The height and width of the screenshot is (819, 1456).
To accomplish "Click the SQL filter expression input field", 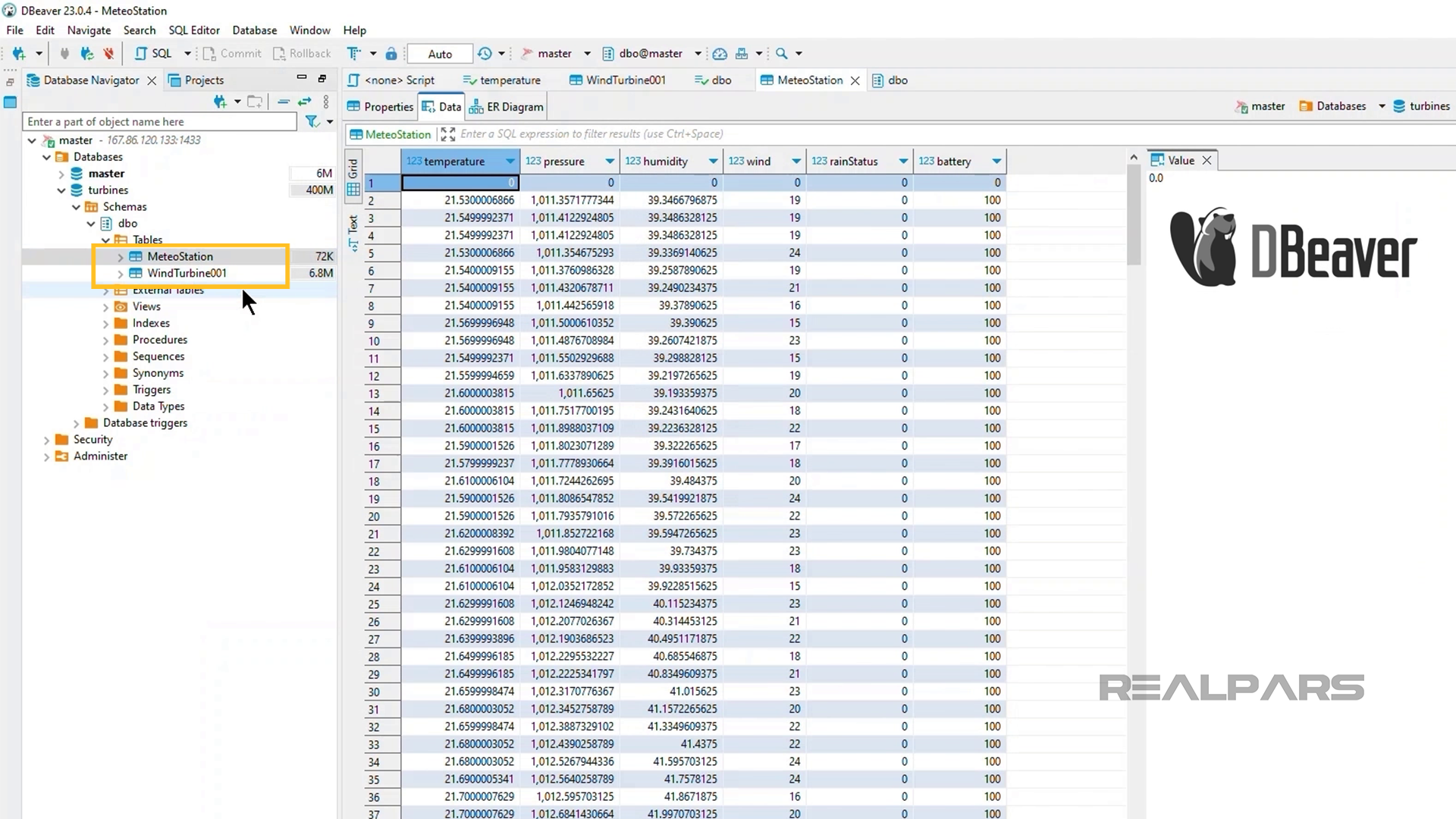I will tap(591, 134).
